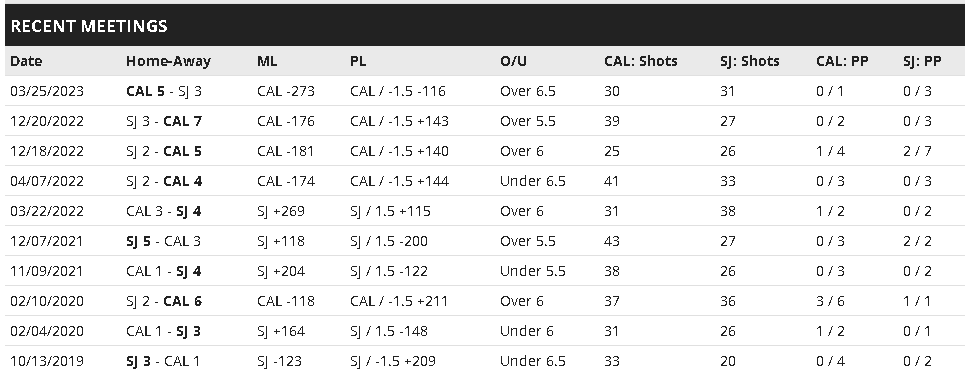
Task: Select the CAL: PP column header
Action: 843,61
